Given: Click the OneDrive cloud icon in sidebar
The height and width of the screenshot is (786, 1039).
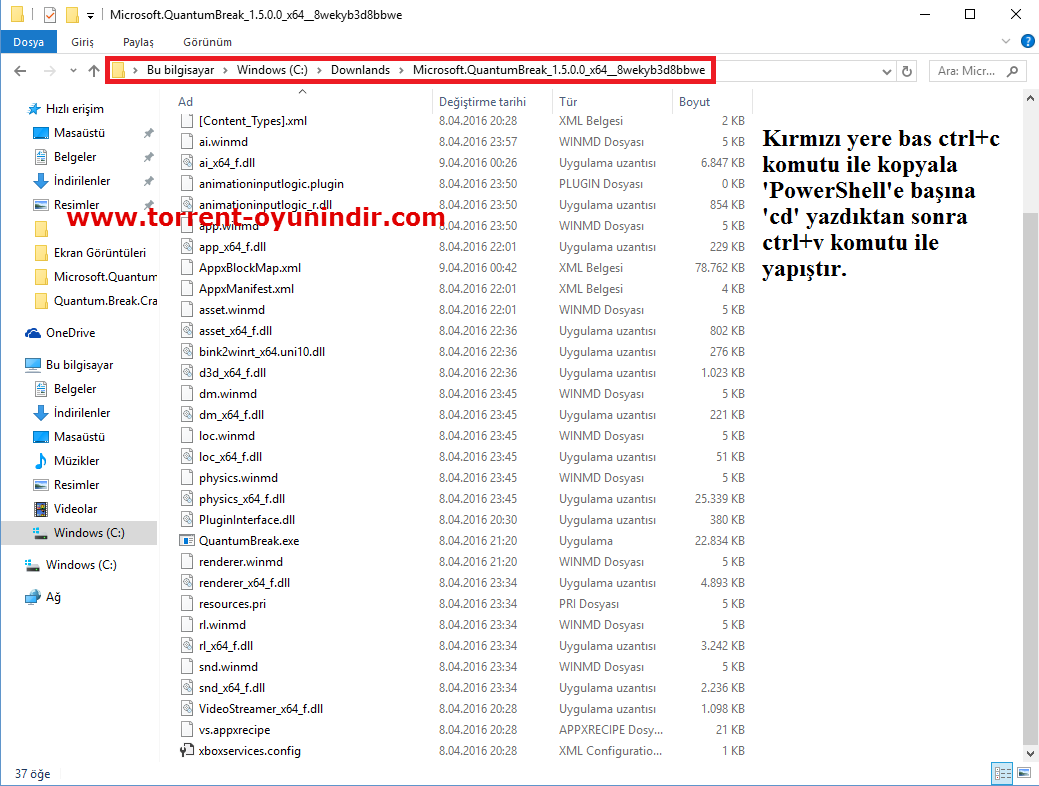Looking at the screenshot, I should tap(33, 333).
